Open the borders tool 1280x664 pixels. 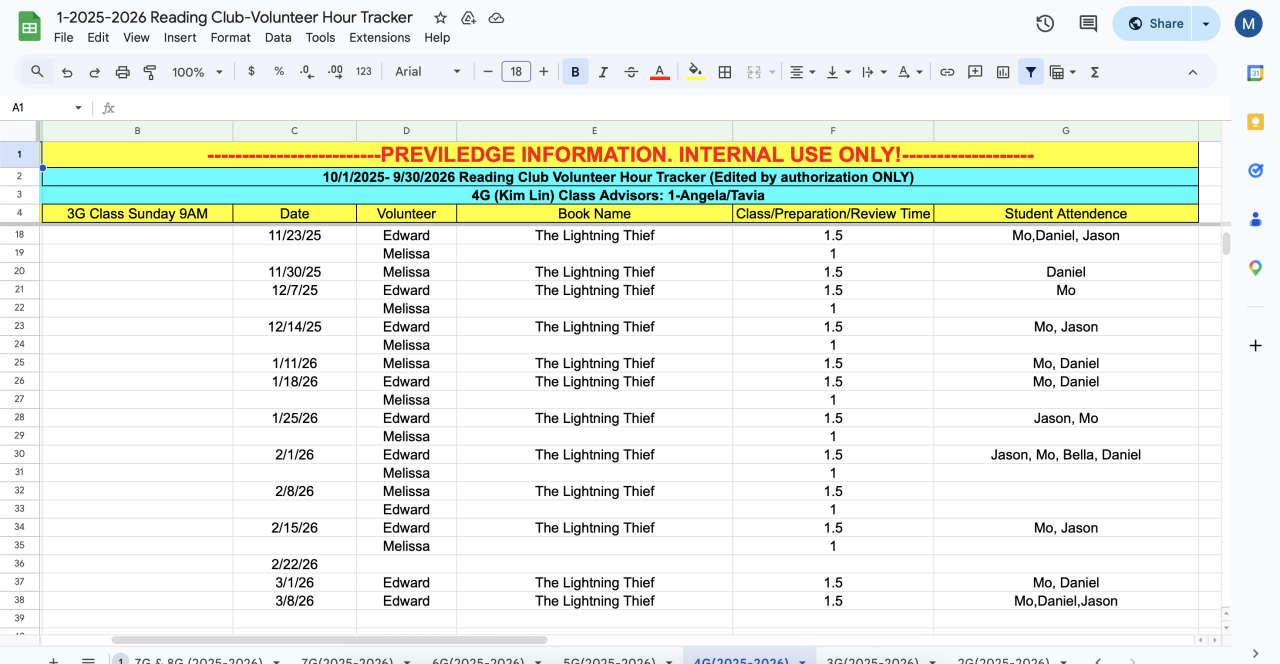[725, 72]
